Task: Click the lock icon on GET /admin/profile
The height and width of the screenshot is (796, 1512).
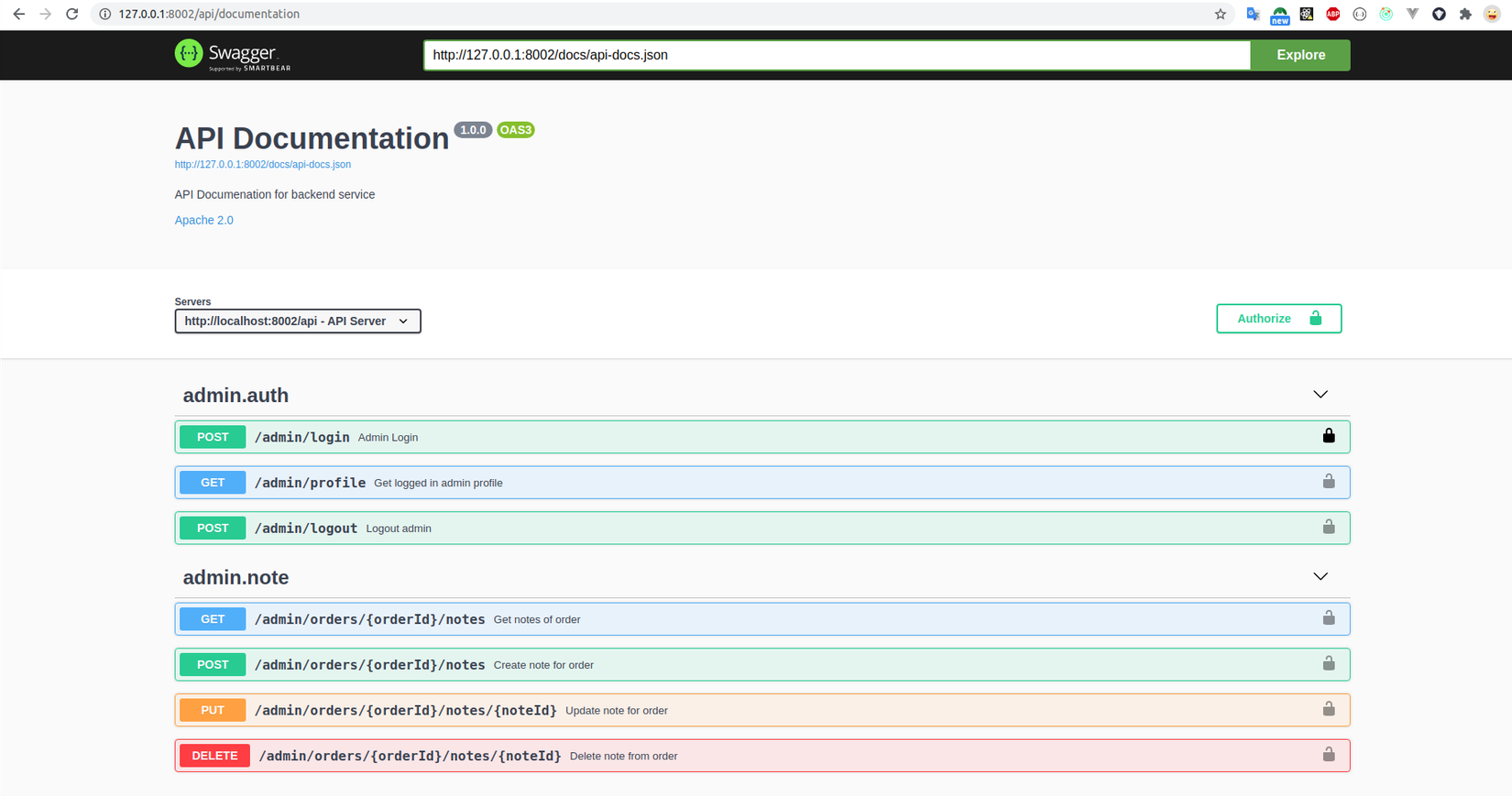Action: pos(1329,482)
